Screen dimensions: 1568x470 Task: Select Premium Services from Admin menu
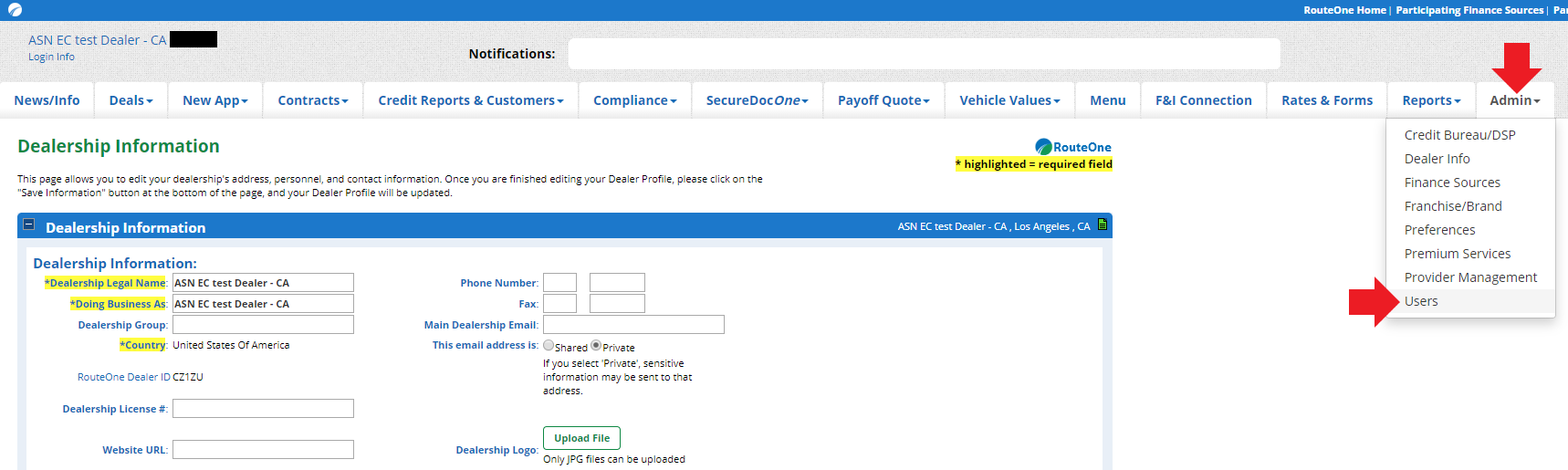coord(1458,254)
